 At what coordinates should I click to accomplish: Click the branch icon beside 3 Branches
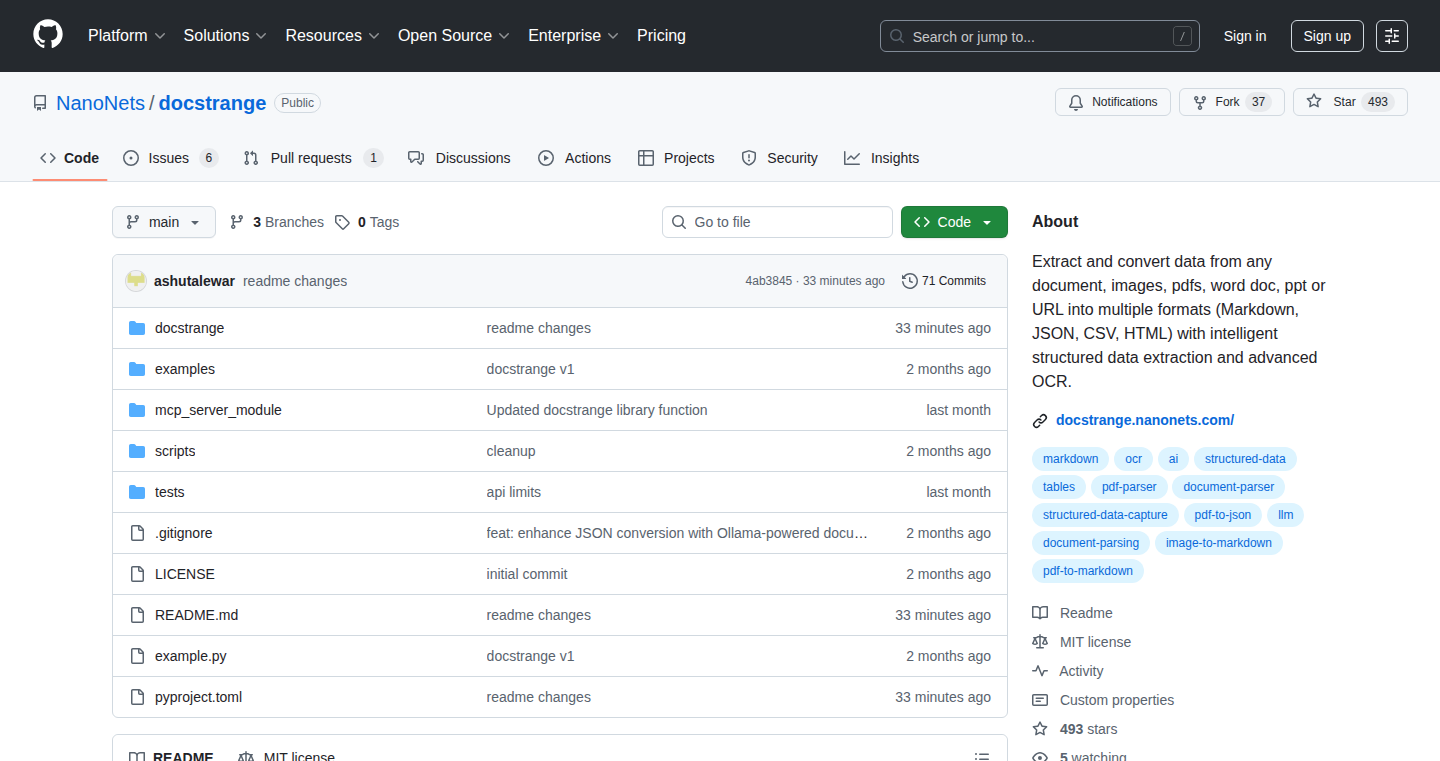click(x=237, y=222)
